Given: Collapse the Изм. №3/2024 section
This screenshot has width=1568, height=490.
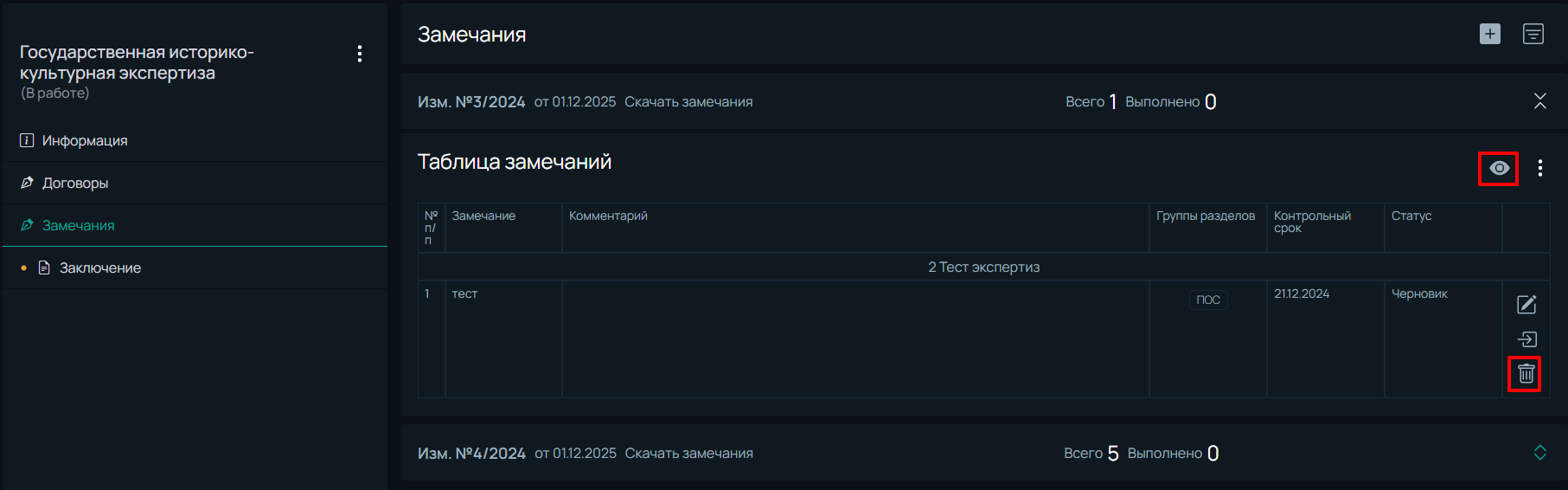Looking at the screenshot, I should (x=1540, y=101).
